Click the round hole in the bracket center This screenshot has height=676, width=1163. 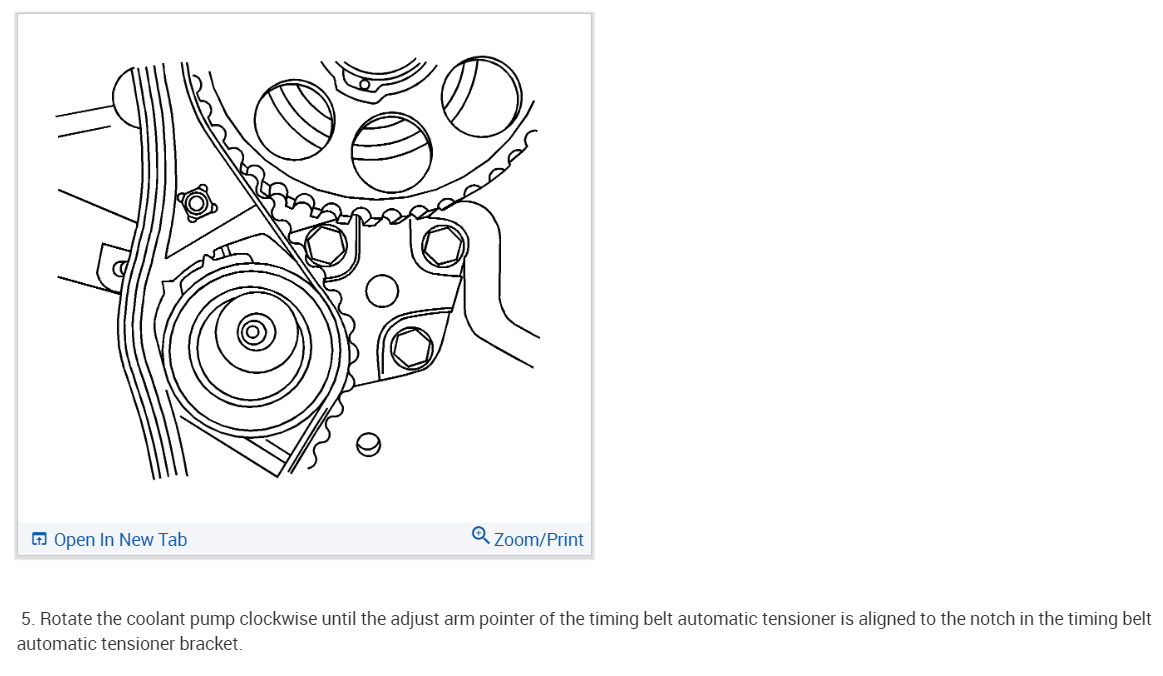[x=382, y=291]
